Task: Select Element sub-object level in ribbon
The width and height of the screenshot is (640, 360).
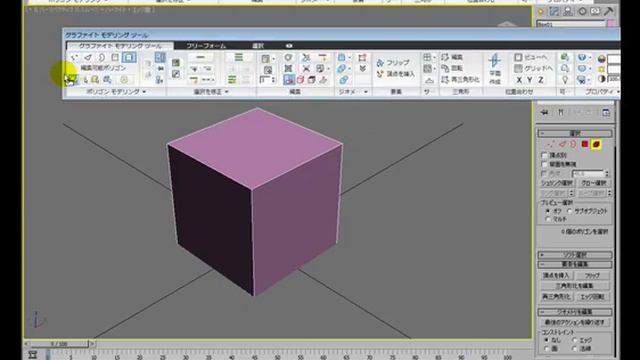Action: pos(129,58)
